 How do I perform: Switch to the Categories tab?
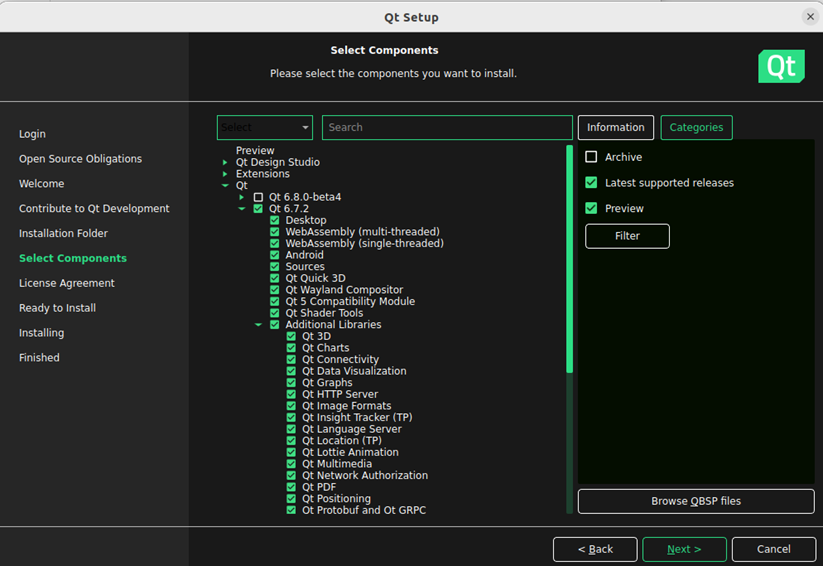696,128
